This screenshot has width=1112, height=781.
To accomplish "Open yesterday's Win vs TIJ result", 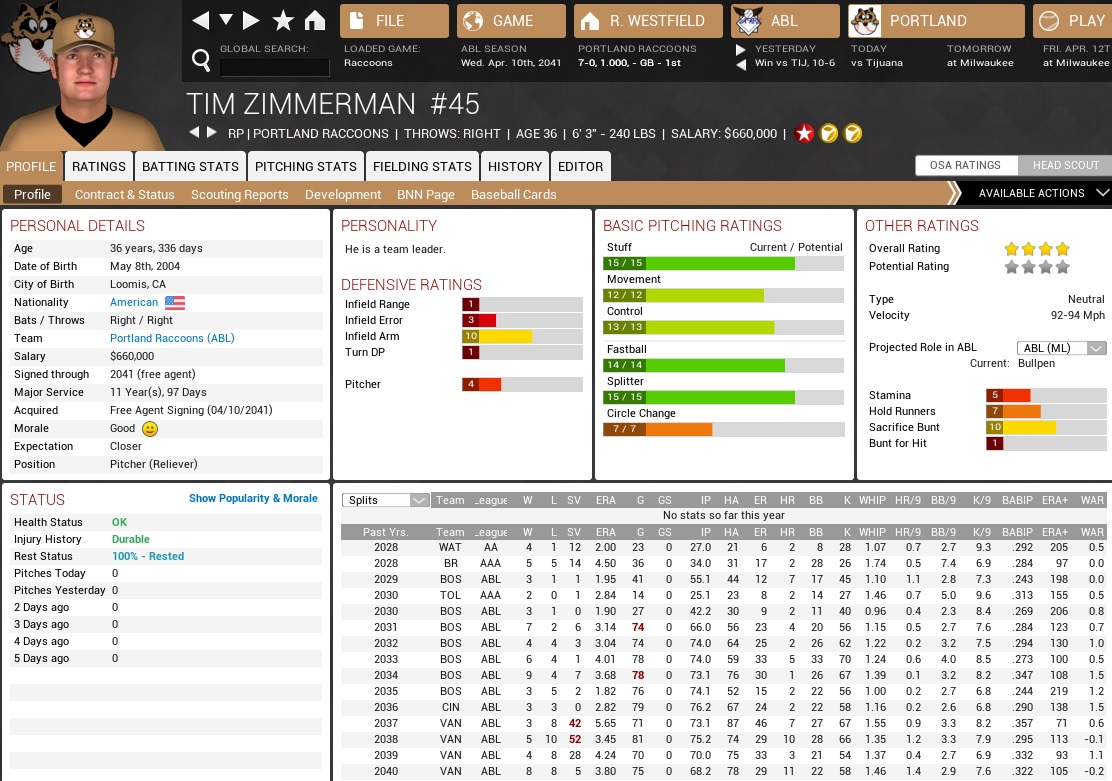I will tap(794, 62).
